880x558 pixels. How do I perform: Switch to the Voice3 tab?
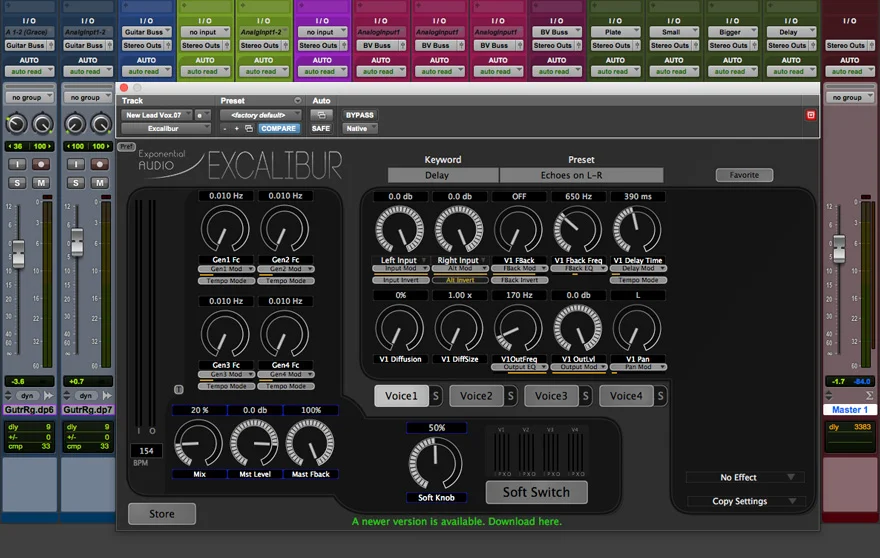[x=551, y=396]
